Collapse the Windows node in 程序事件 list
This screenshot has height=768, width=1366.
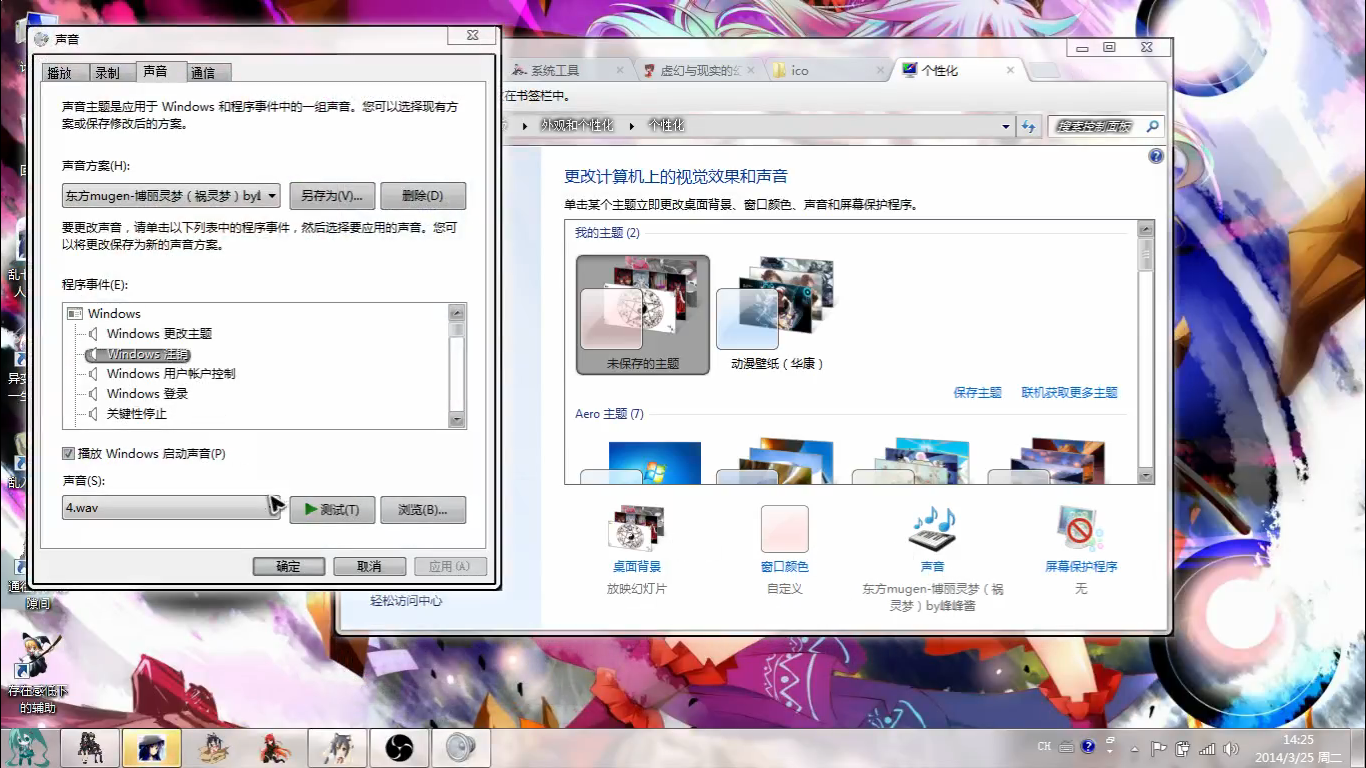pyautogui.click(x=74, y=314)
